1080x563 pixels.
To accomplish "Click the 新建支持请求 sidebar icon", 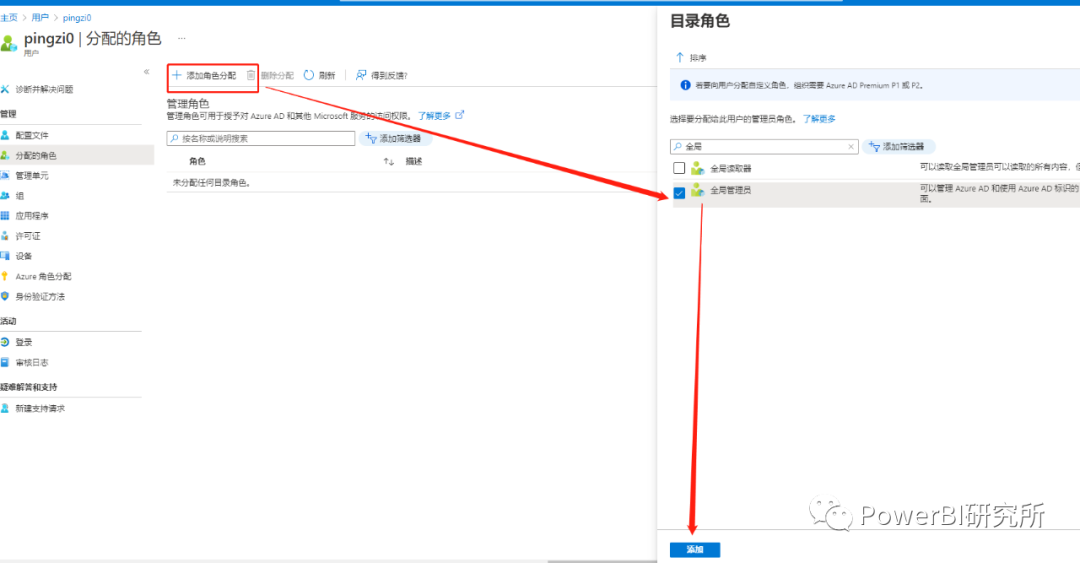I will pyautogui.click(x=5, y=408).
